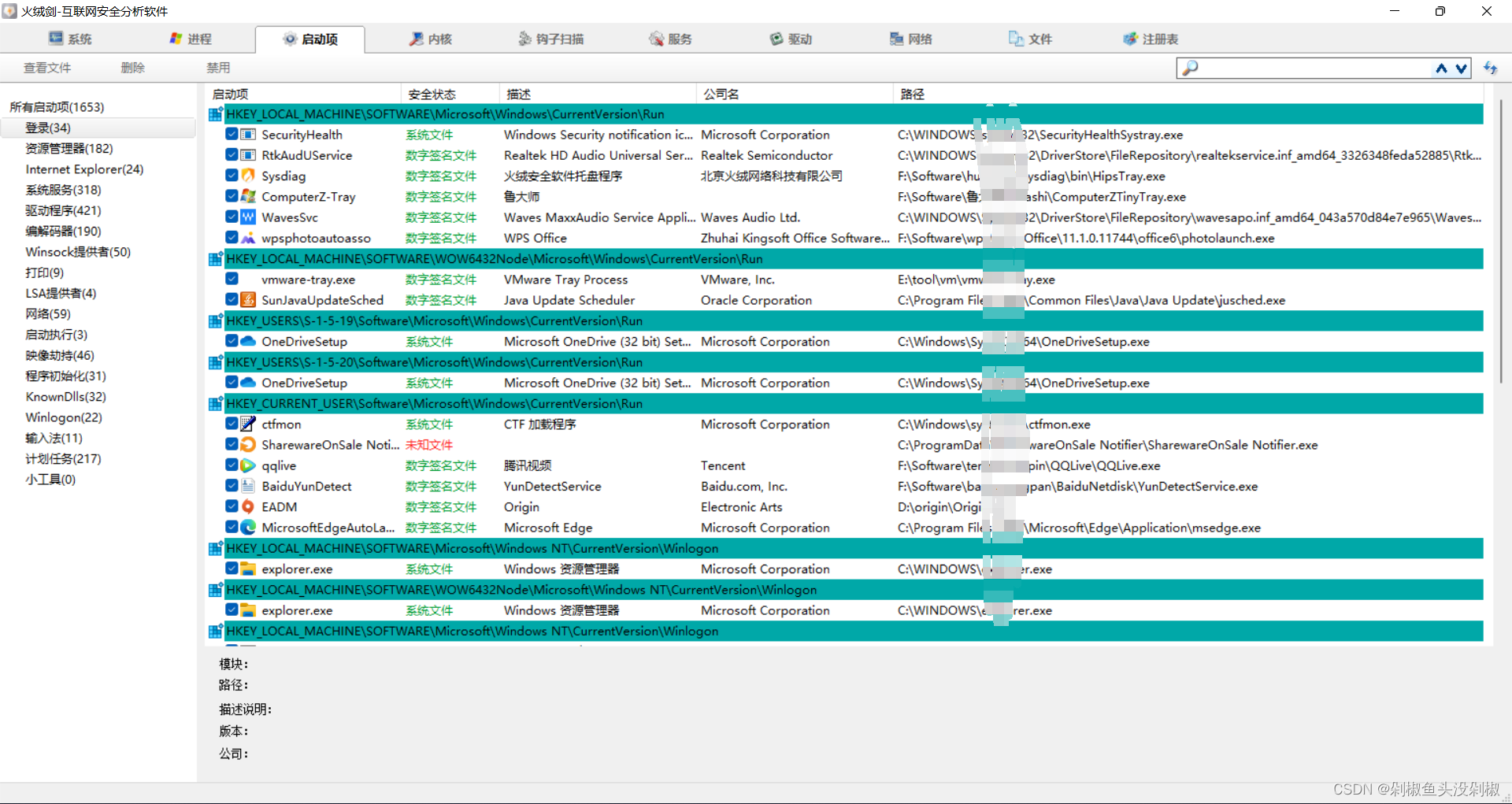
Task: Click OneDriveSetup icon under S-1-5-20 key
Action: click(248, 382)
